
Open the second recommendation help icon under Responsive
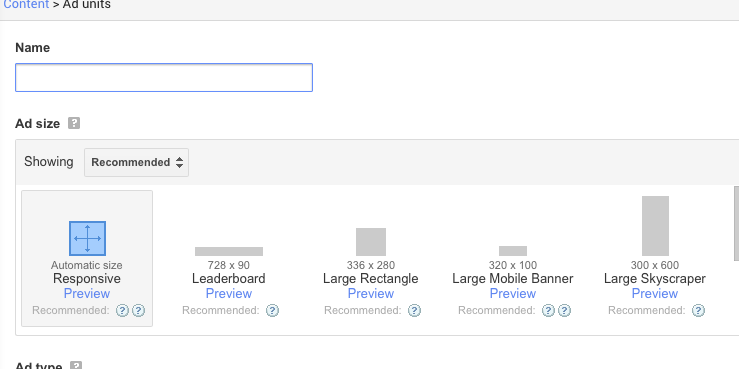click(138, 311)
